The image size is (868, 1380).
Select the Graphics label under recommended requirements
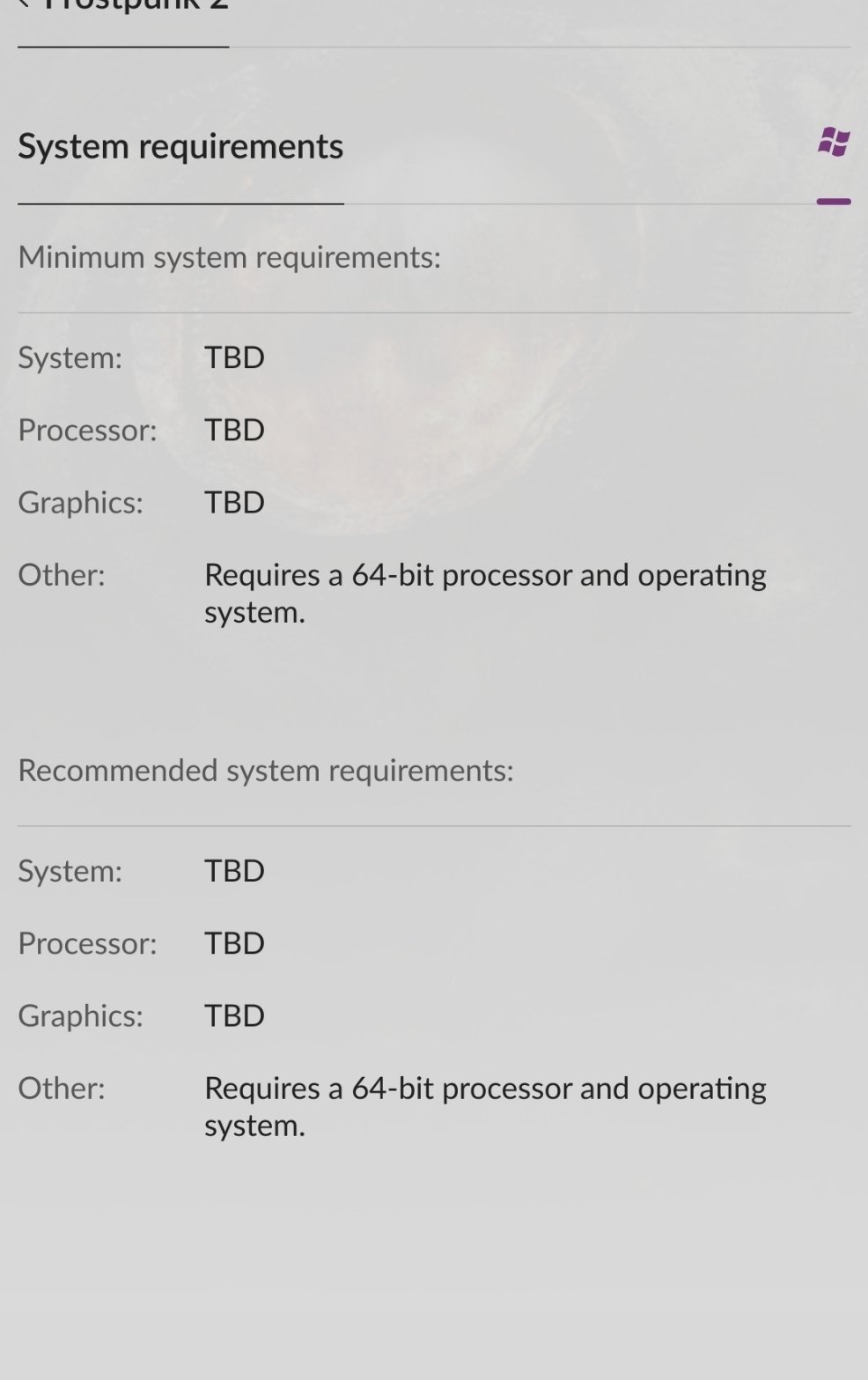point(80,1016)
